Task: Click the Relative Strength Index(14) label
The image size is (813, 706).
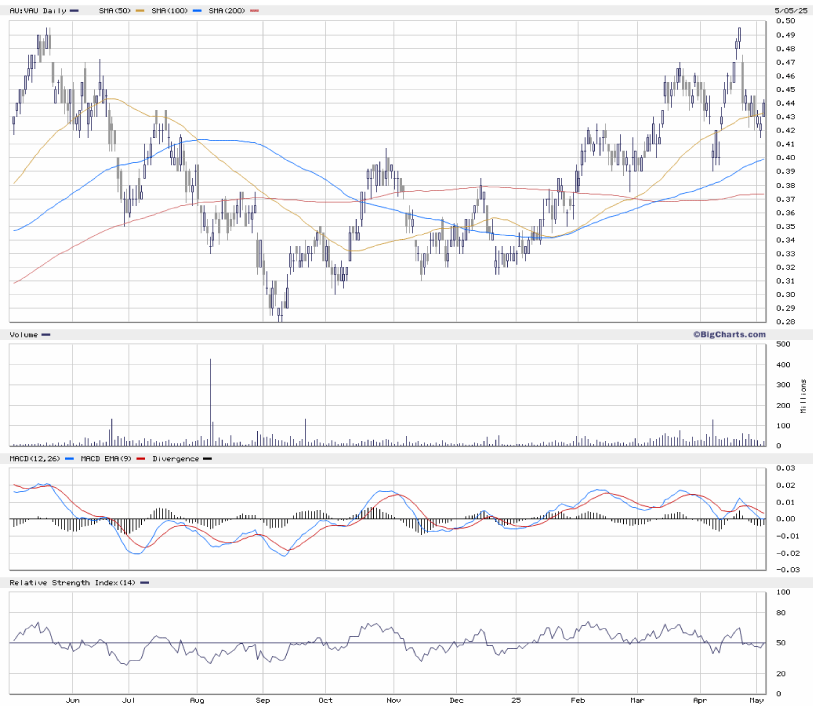Action: 73,582
